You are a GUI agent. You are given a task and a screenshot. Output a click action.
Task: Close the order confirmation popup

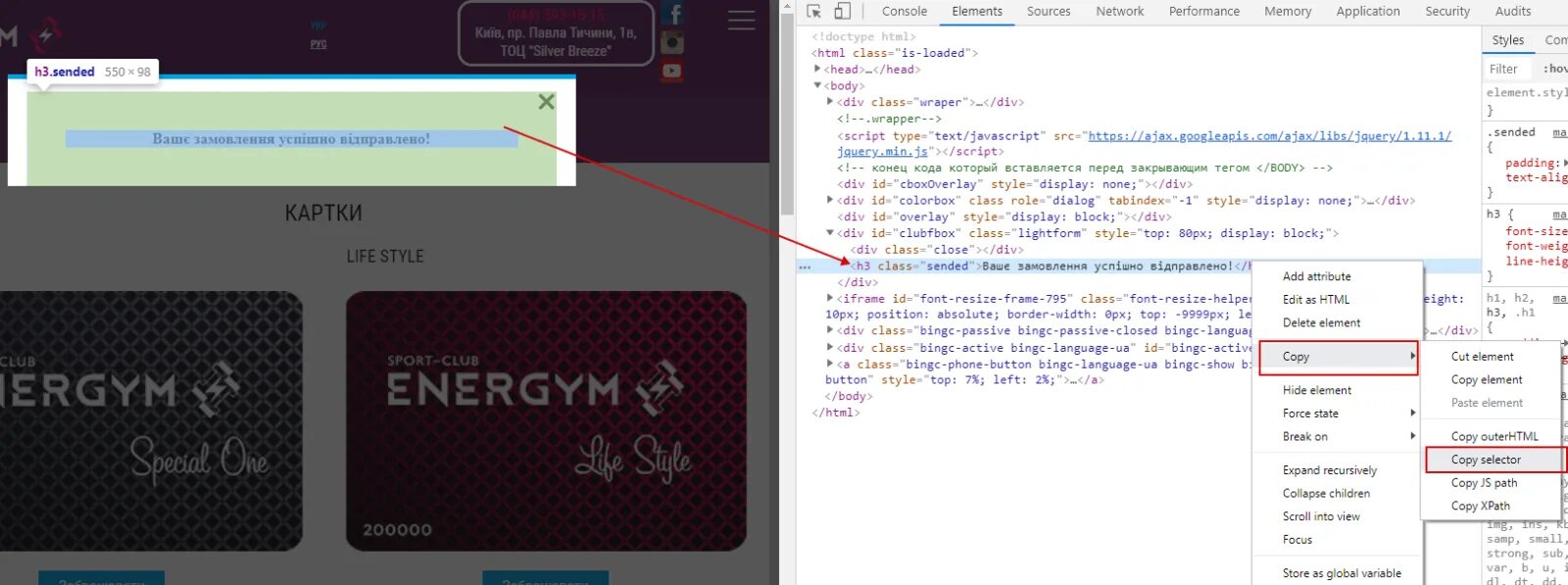(x=547, y=101)
